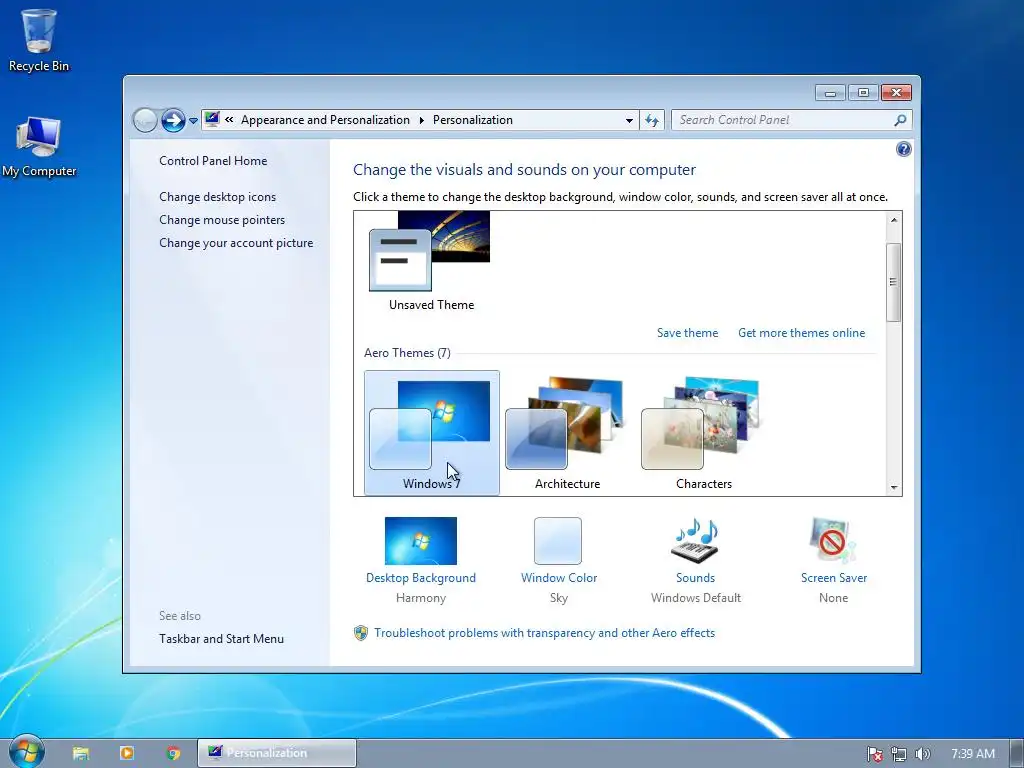Open the Recycle Bin desktop icon
The image size is (1024, 768).
coord(39,39)
